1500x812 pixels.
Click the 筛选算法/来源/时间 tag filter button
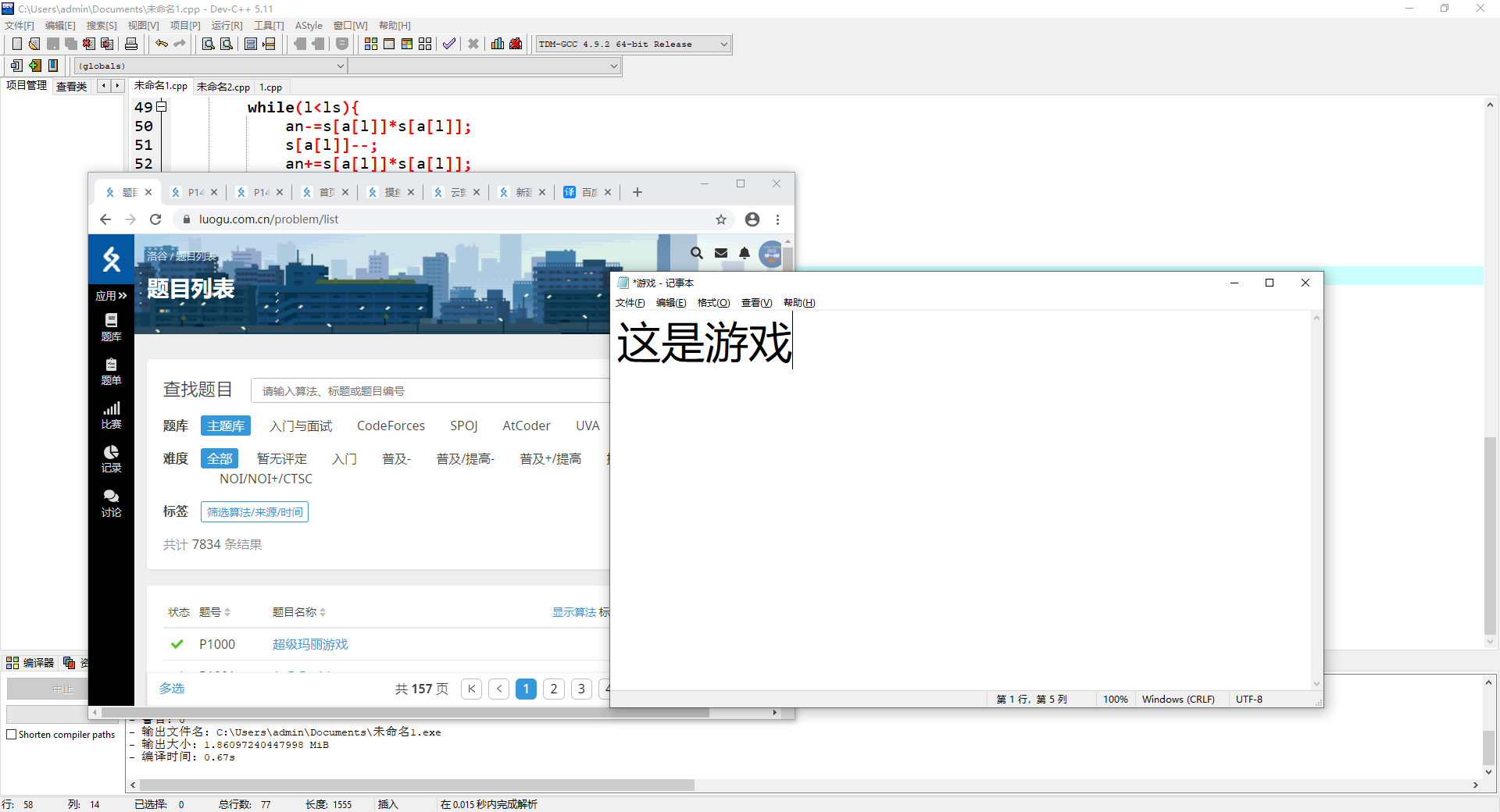pos(255,512)
